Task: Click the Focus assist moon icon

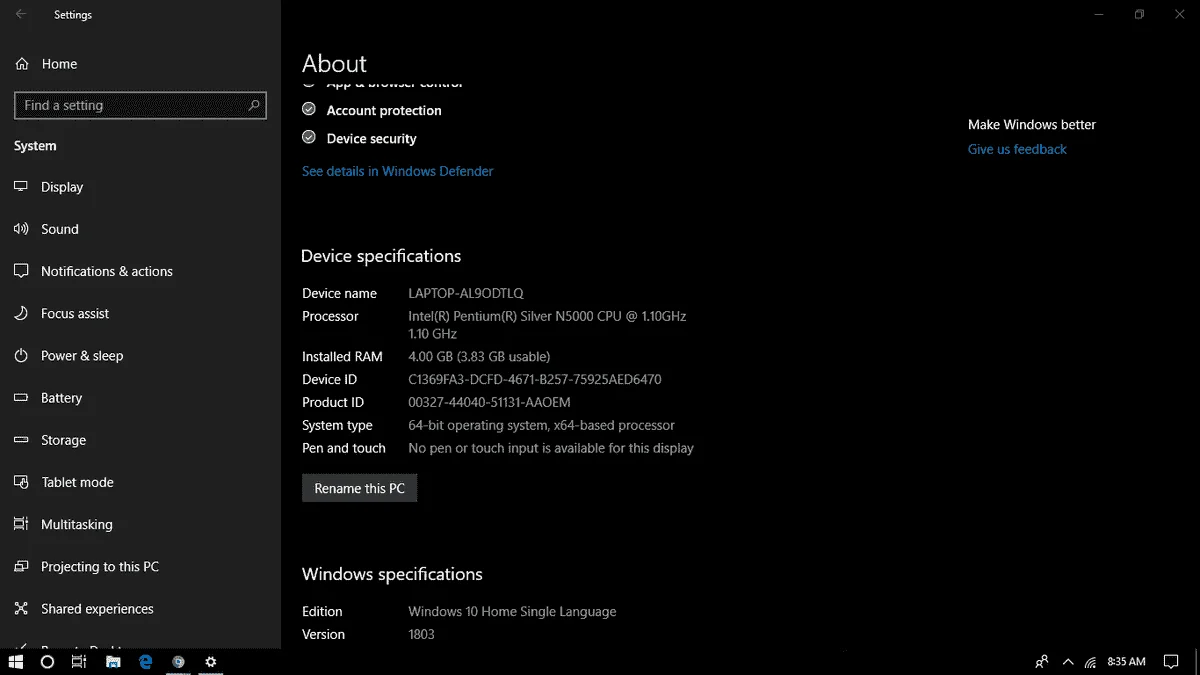Action: [21, 313]
